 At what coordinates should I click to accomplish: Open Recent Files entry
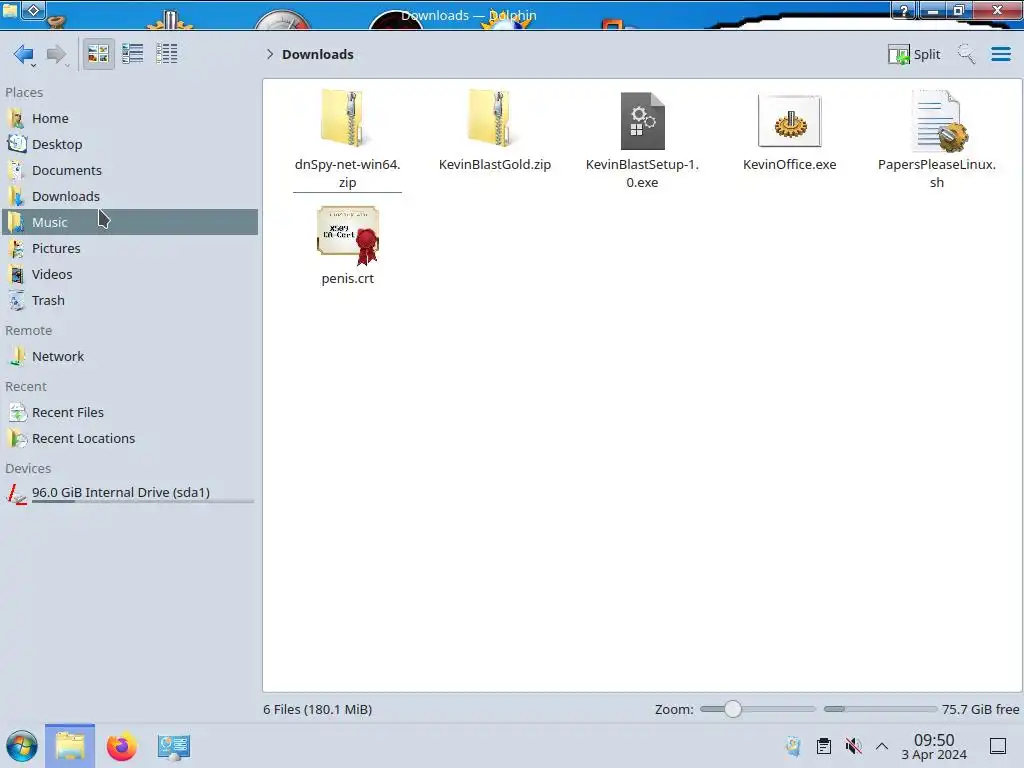point(130,413)
